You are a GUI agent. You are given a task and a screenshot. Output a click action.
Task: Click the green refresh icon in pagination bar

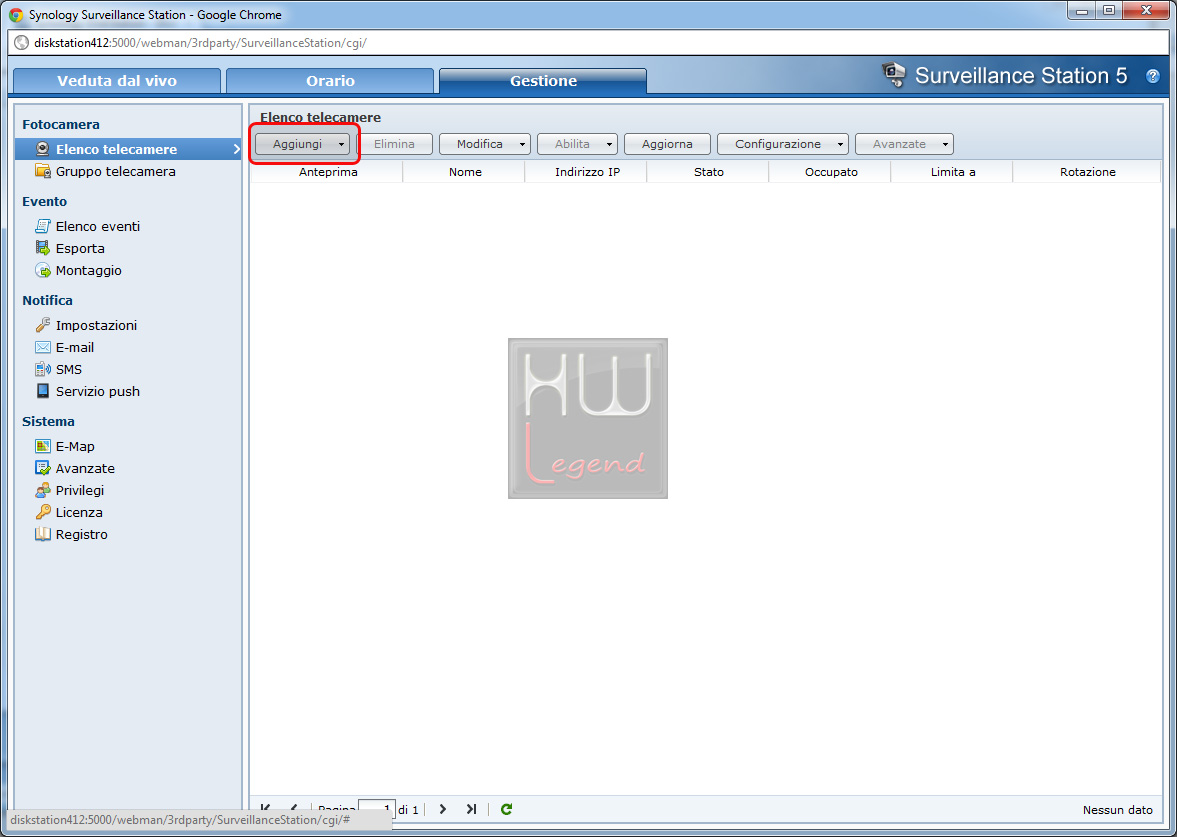point(506,809)
